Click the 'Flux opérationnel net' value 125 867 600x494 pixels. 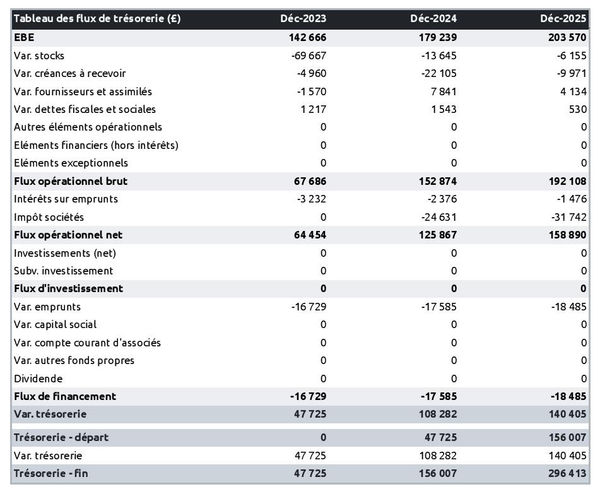click(x=435, y=235)
